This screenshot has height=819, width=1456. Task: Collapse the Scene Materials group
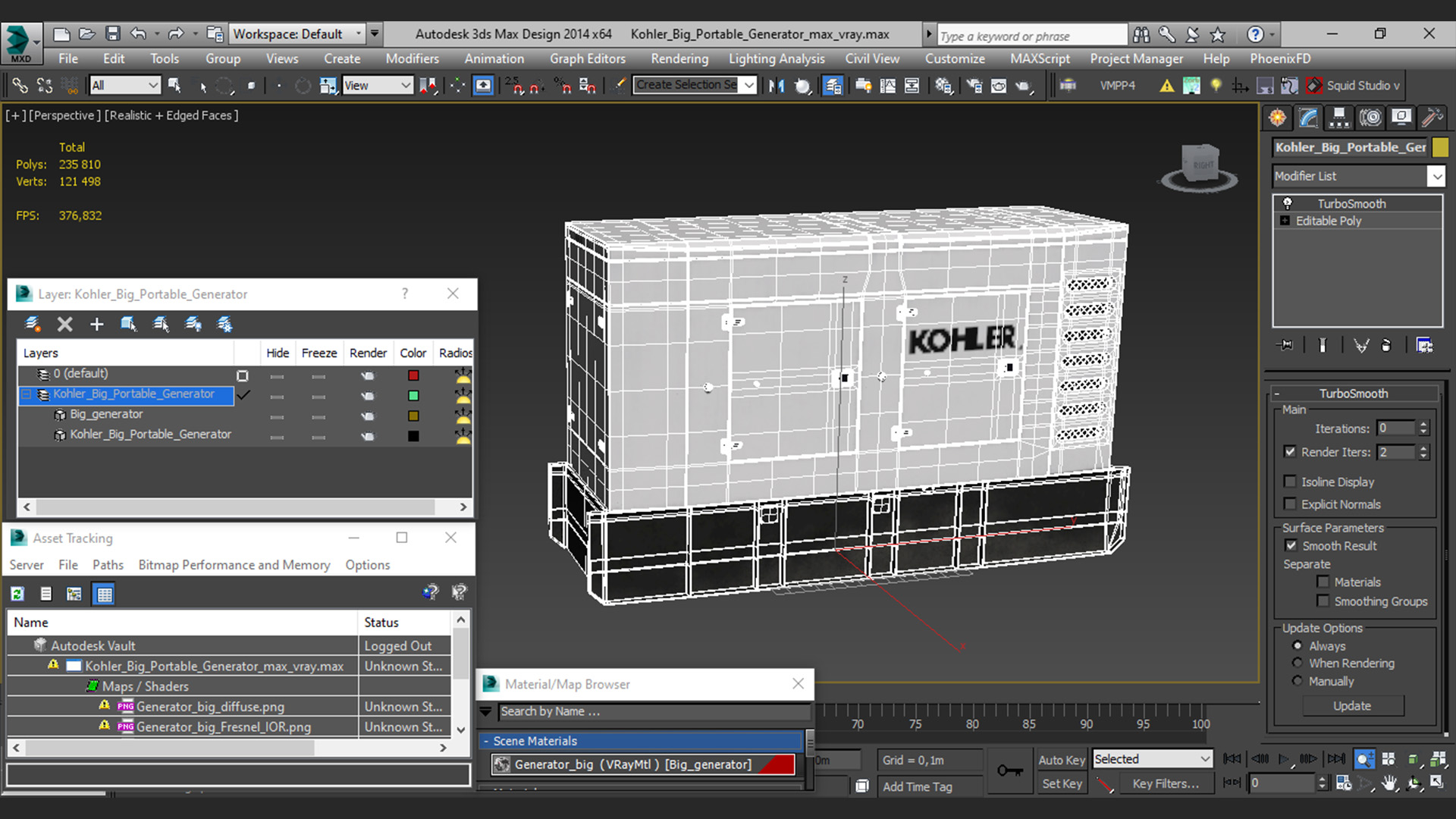pos(486,741)
